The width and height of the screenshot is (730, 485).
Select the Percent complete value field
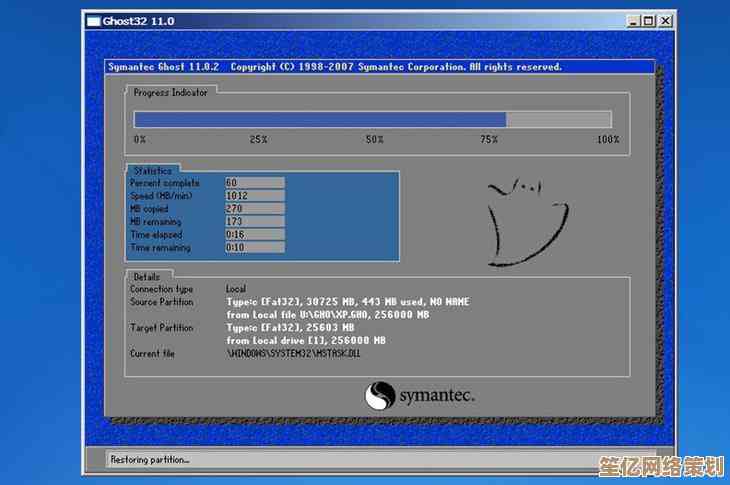click(254, 183)
